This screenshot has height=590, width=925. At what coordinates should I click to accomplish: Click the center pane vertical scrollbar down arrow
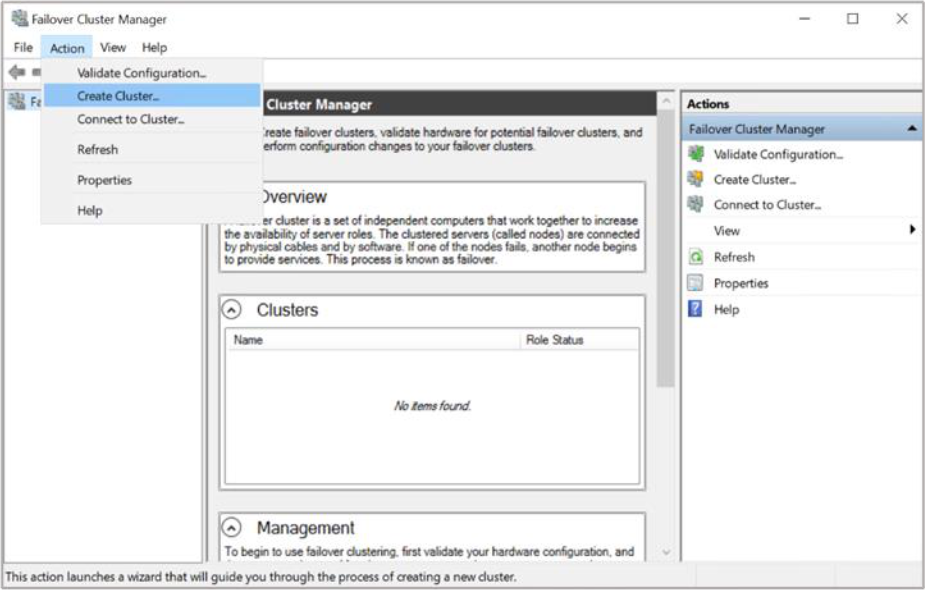[666, 553]
